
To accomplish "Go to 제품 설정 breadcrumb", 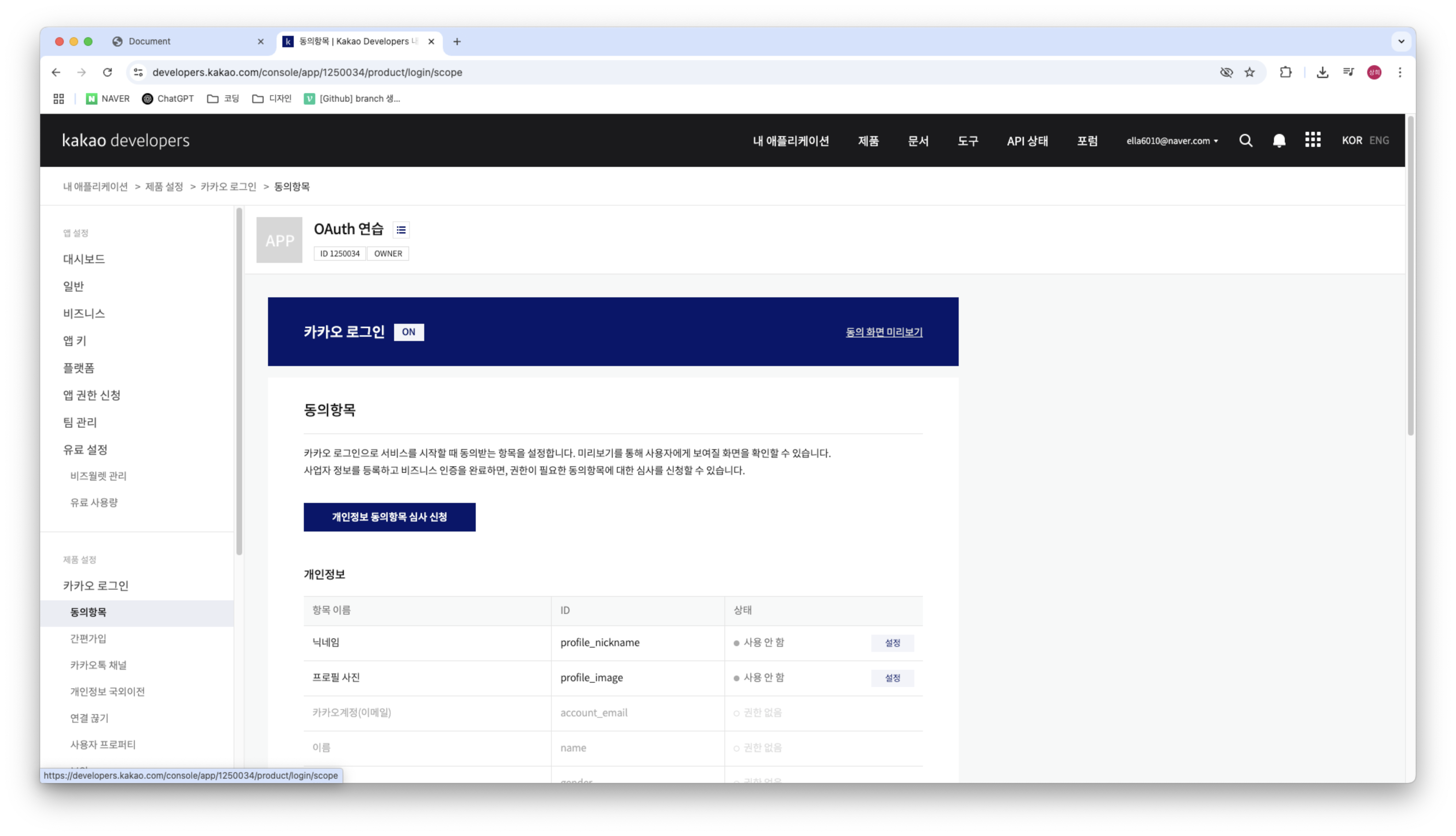I will pos(164,187).
